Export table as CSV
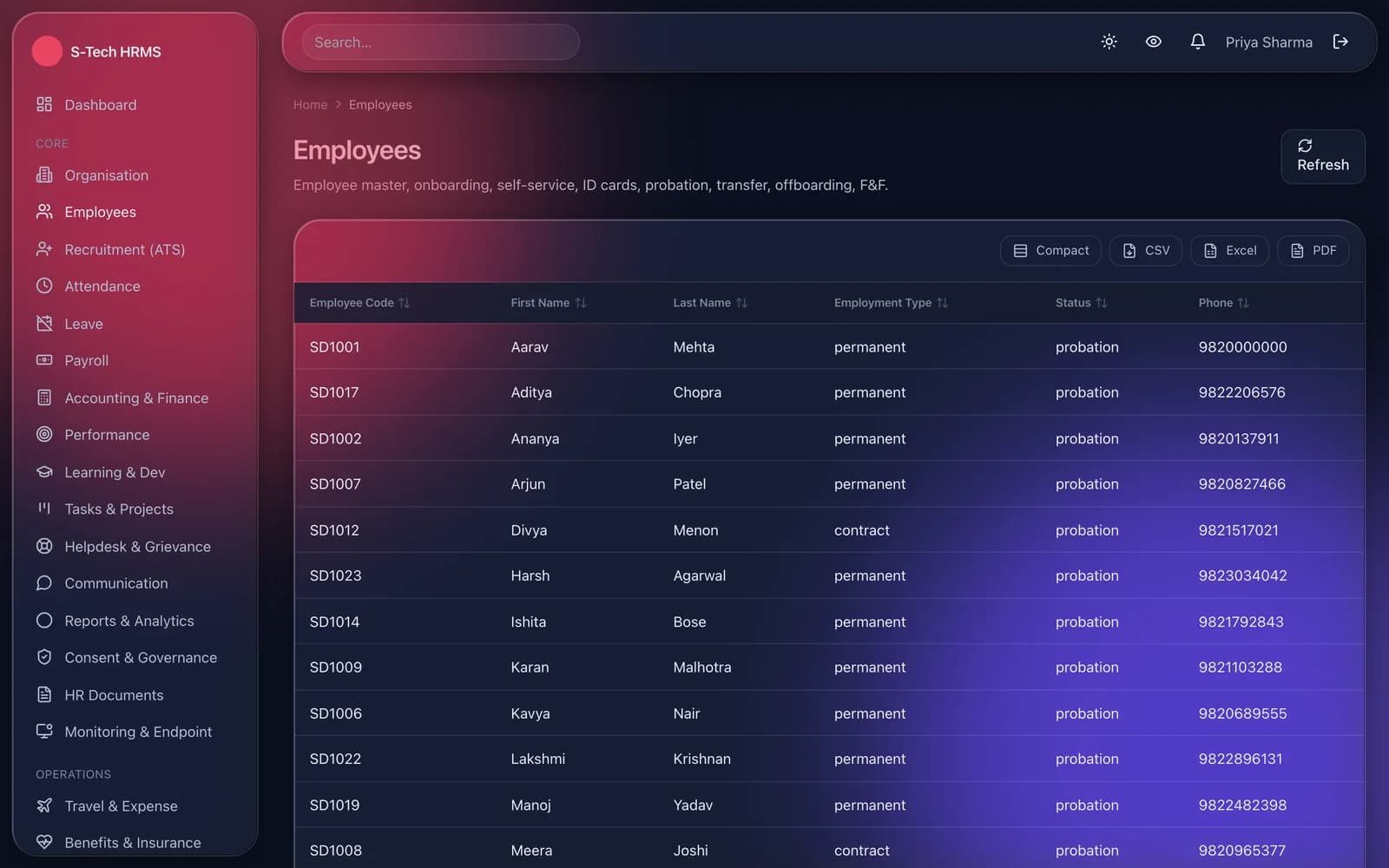Viewport: 1389px width, 868px height. coord(1146,250)
